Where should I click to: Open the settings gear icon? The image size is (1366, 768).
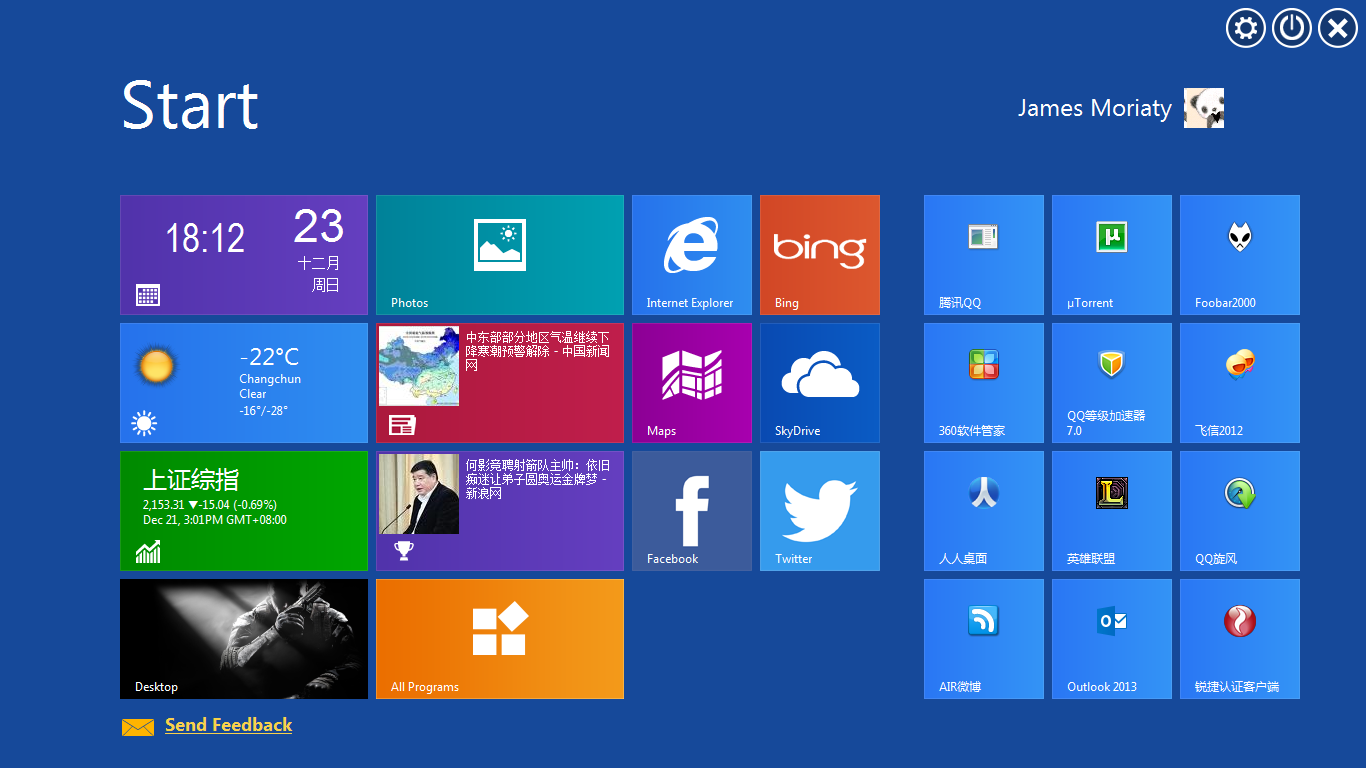(x=1246, y=28)
